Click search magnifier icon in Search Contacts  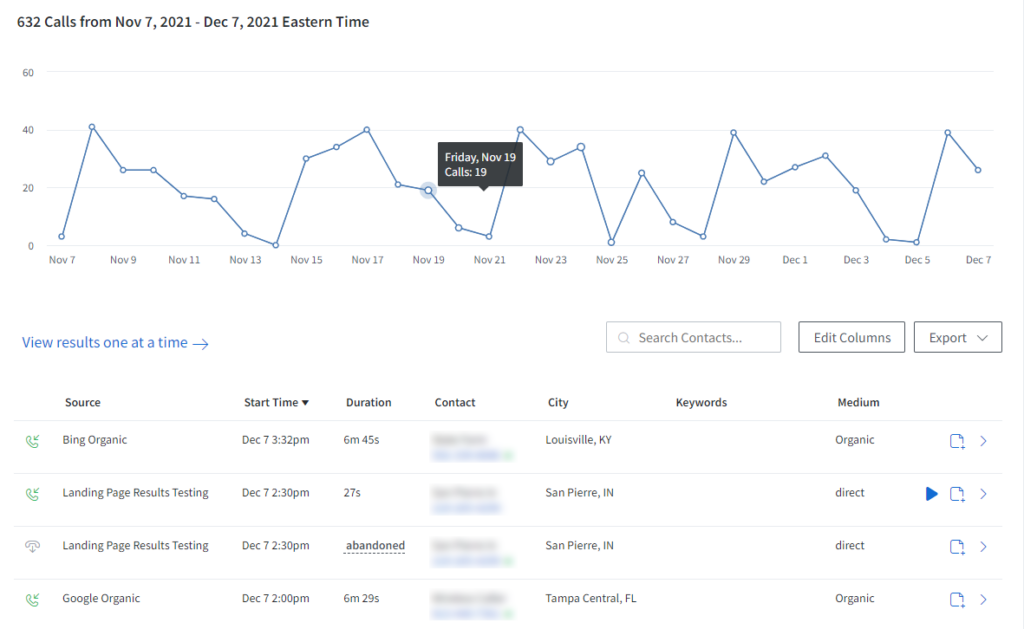(624, 338)
